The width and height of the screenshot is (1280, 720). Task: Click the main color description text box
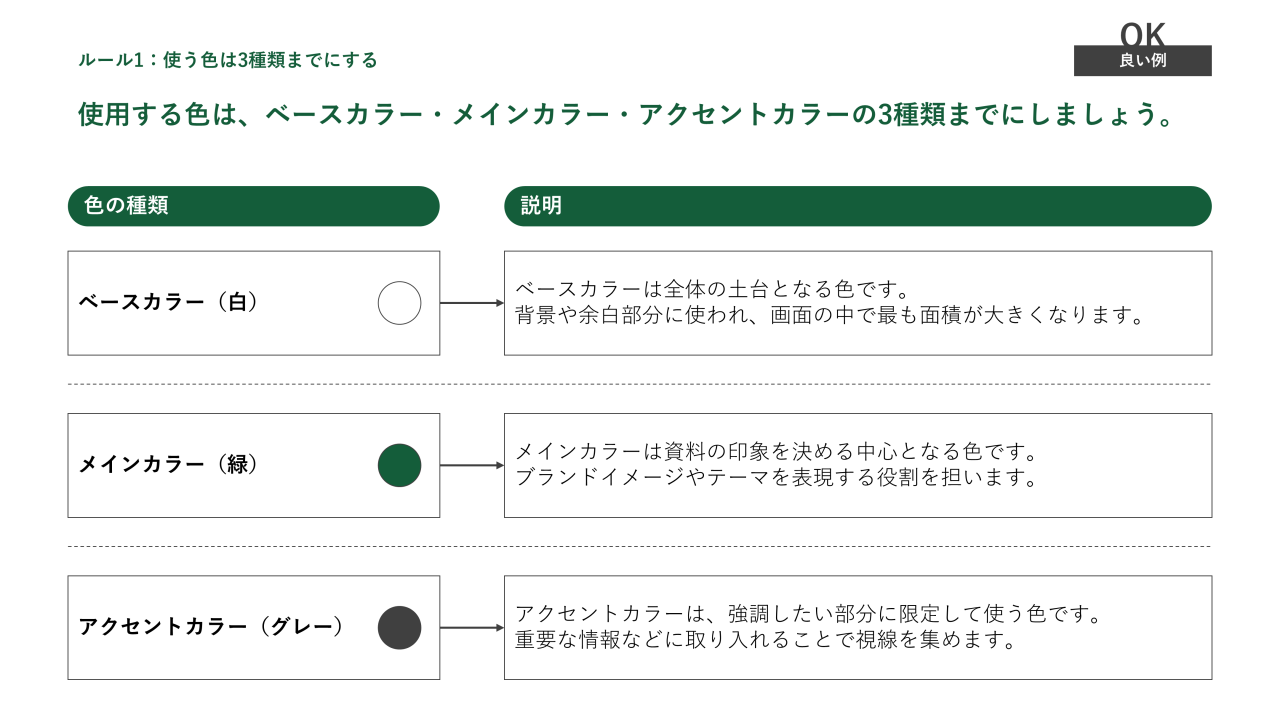pos(857,465)
